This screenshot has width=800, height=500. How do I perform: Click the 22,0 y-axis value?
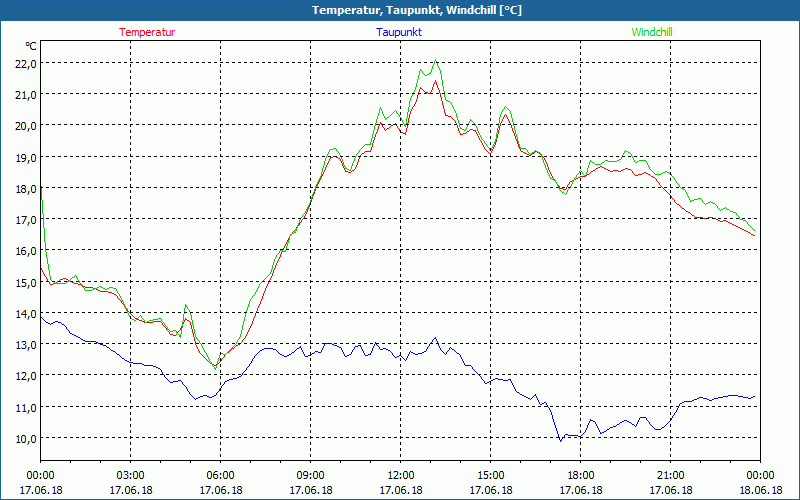coord(27,63)
